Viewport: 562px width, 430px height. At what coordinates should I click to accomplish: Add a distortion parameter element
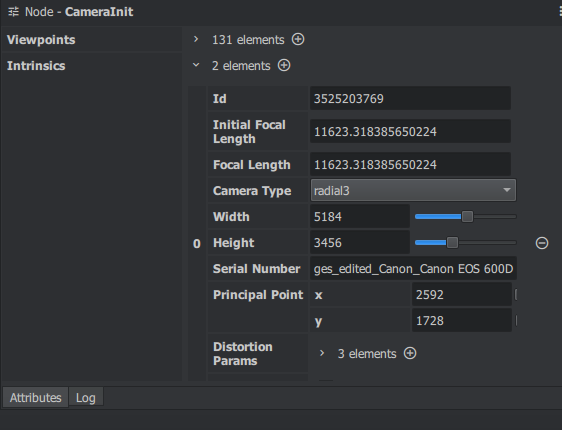coord(410,353)
